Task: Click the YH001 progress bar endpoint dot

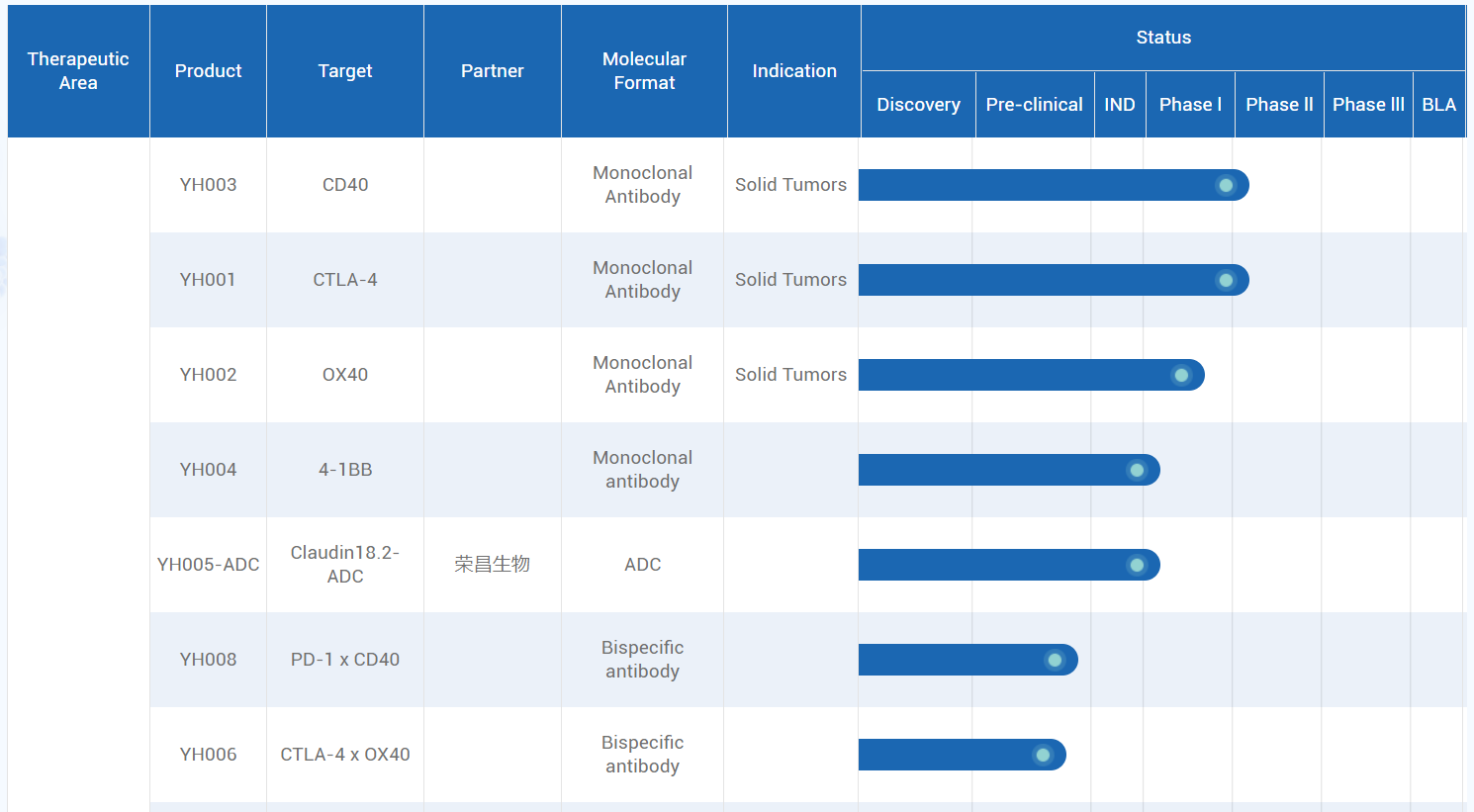Action: 1226,280
